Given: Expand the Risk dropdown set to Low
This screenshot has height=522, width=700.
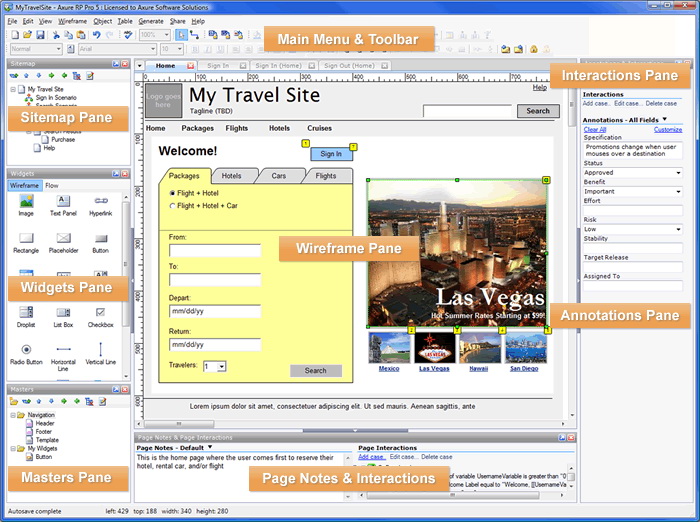Looking at the screenshot, I should (x=633, y=229).
